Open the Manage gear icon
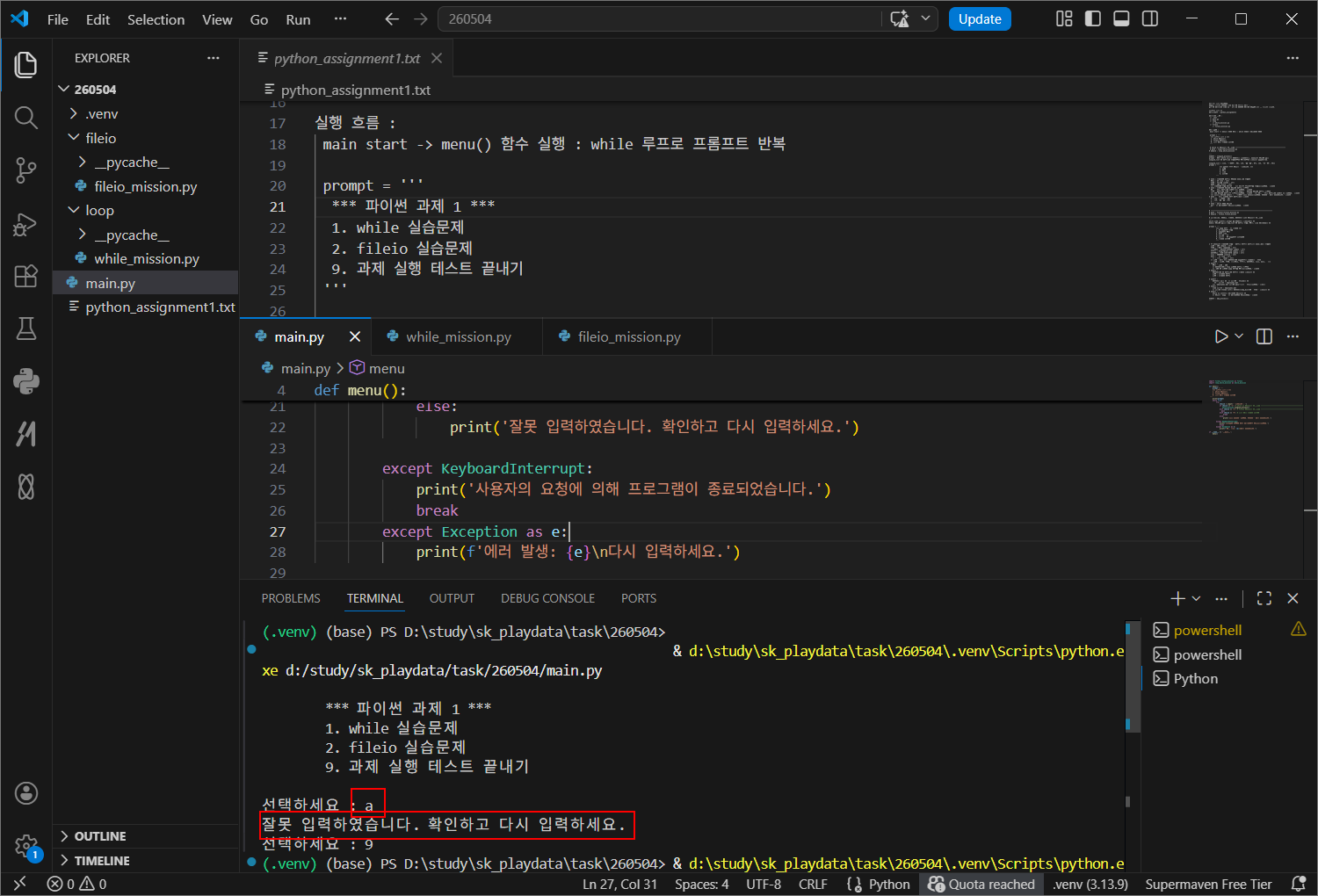The height and width of the screenshot is (896, 1318). [26, 847]
